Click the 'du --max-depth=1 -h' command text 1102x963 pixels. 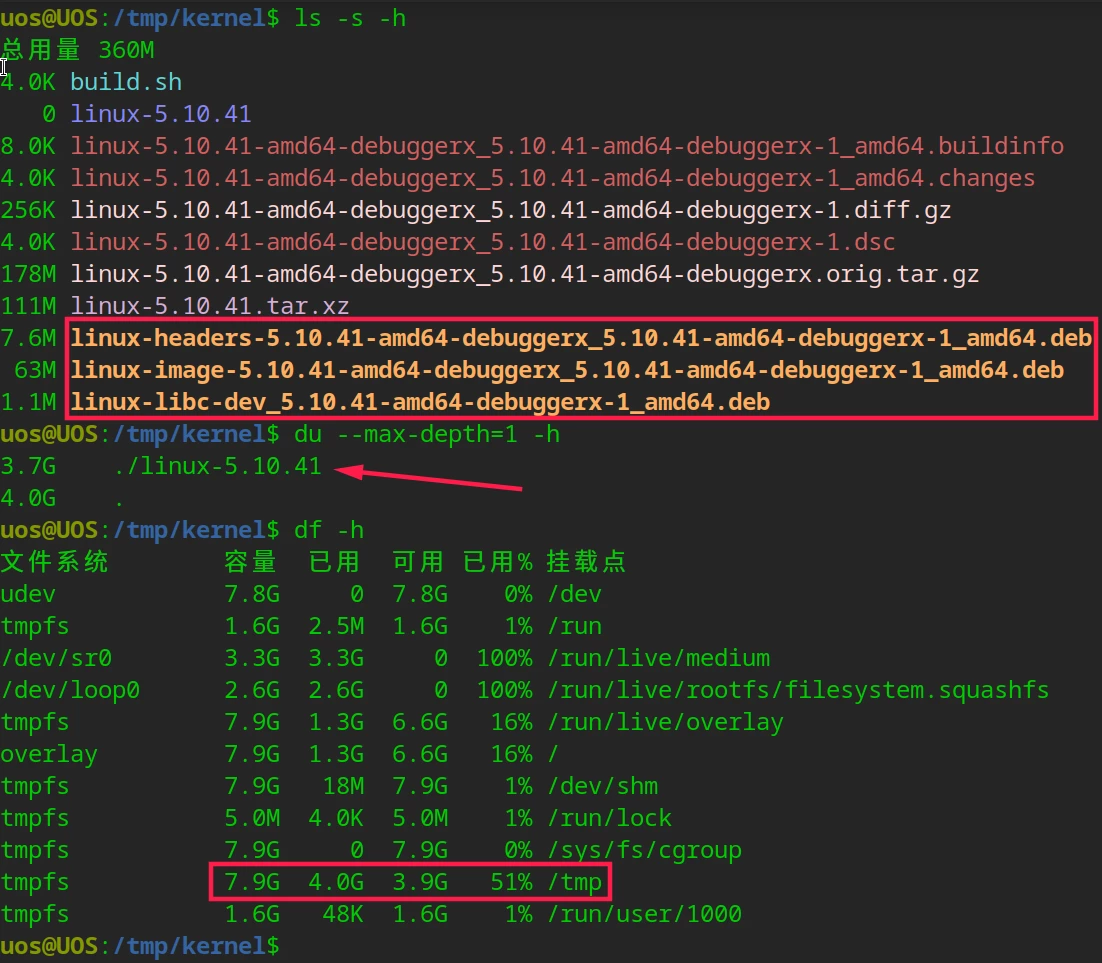tap(426, 434)
